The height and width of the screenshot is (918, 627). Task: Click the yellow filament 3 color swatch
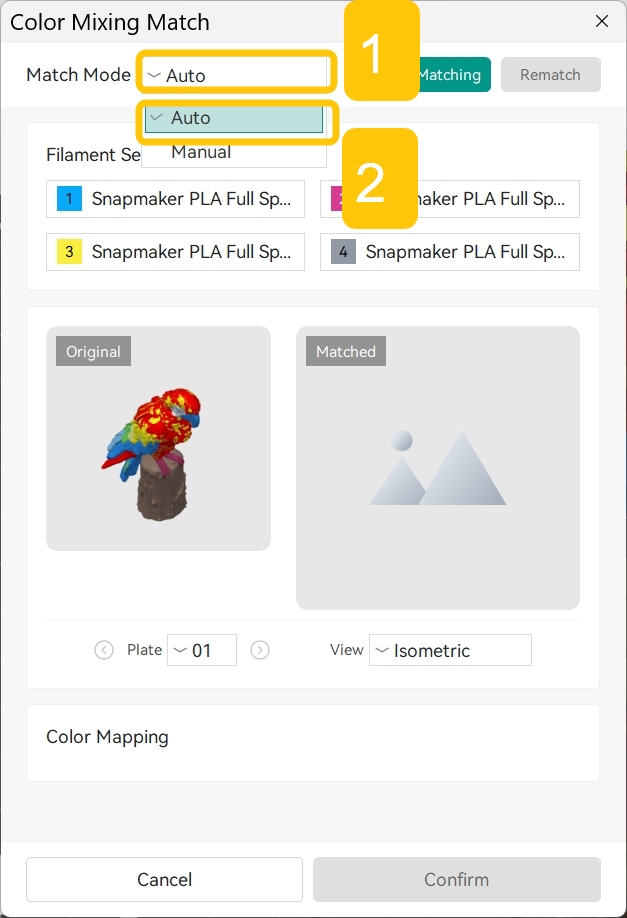click(69, 252)
